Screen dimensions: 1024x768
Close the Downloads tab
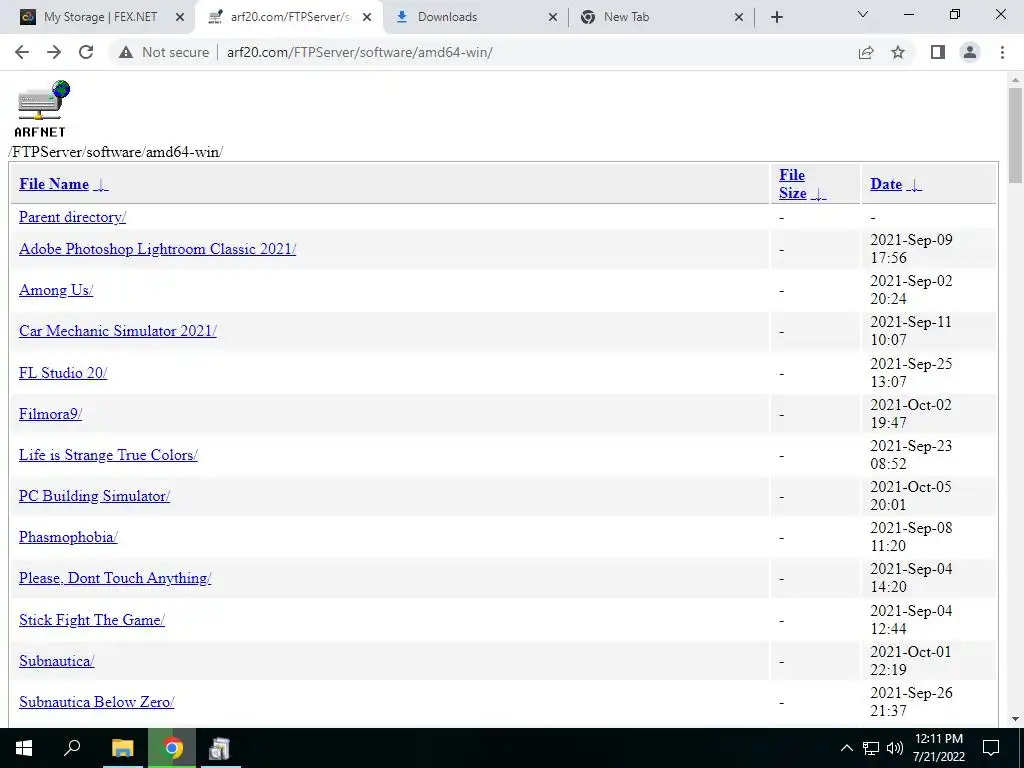552,17
